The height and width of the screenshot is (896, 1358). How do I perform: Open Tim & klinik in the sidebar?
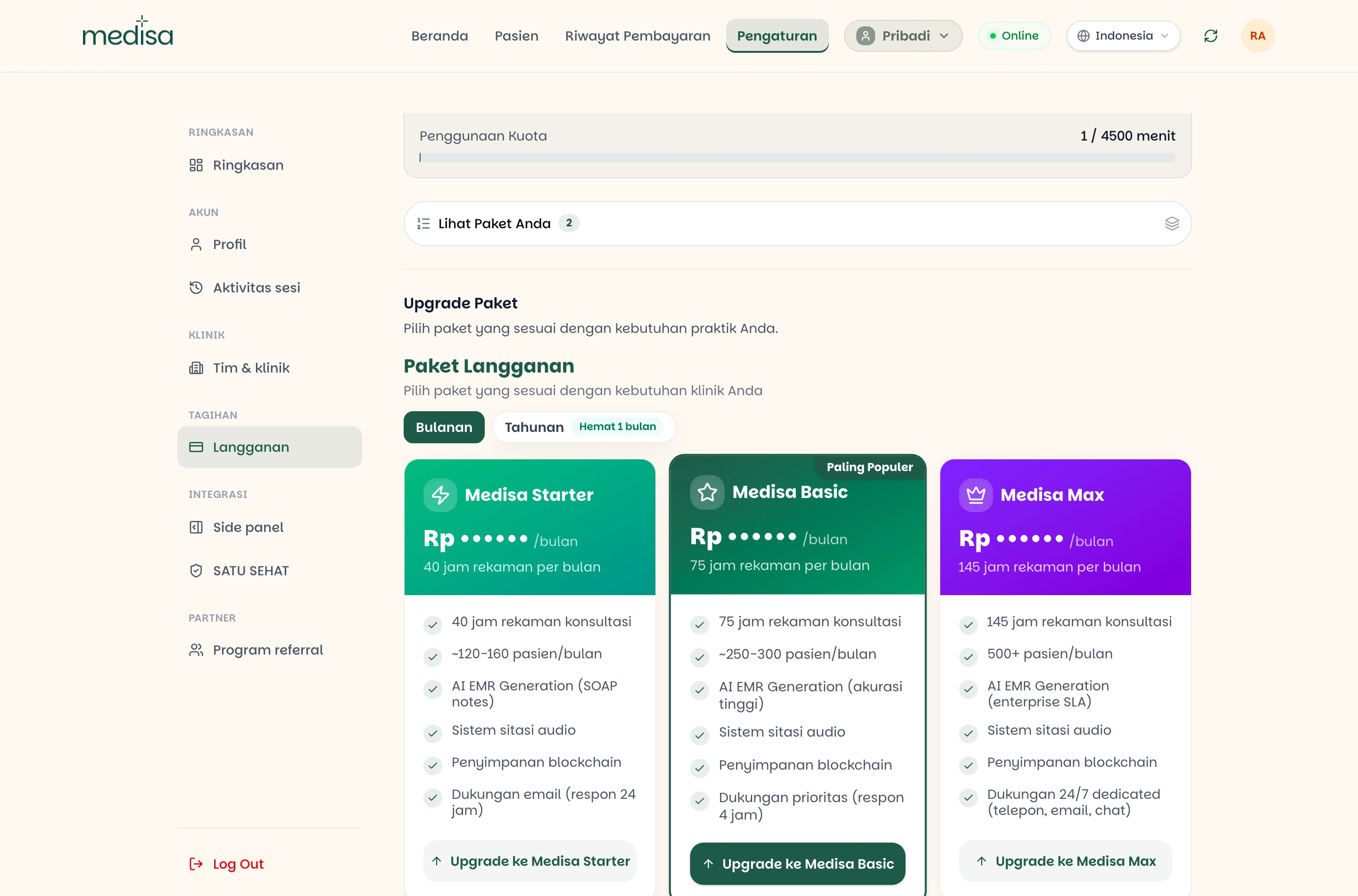269,368
